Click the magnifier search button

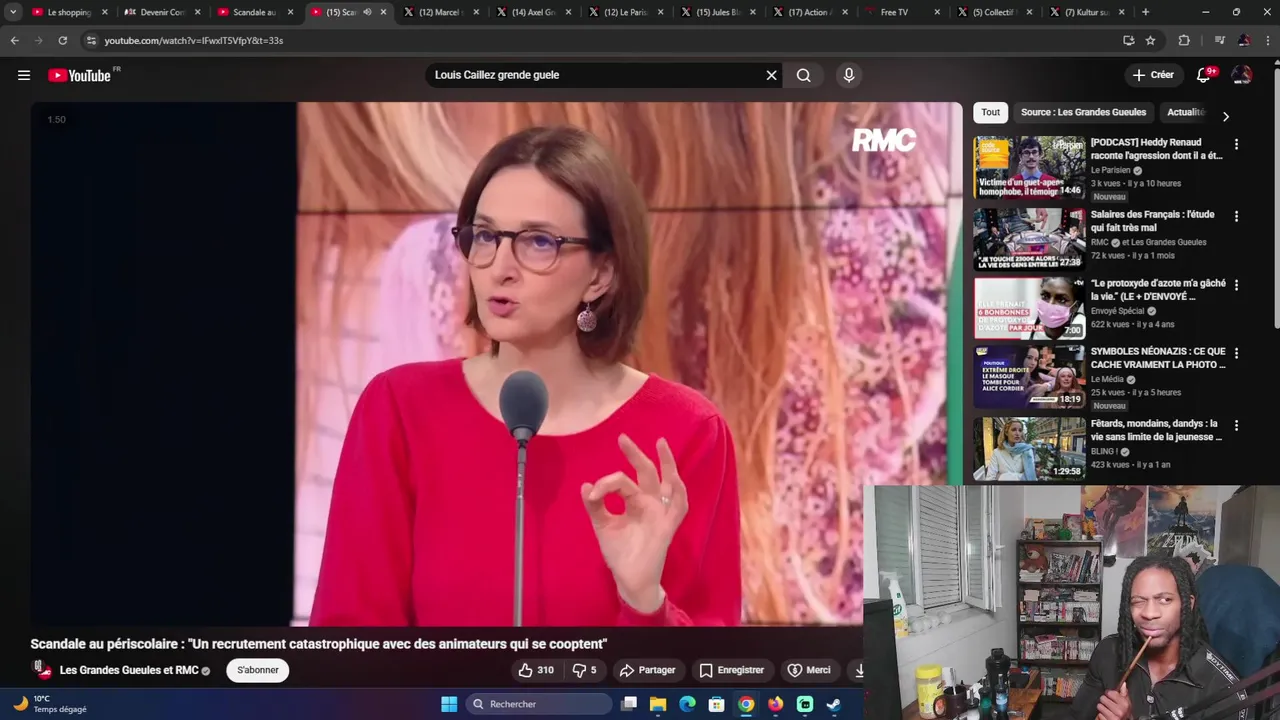(x=803, y=75)
